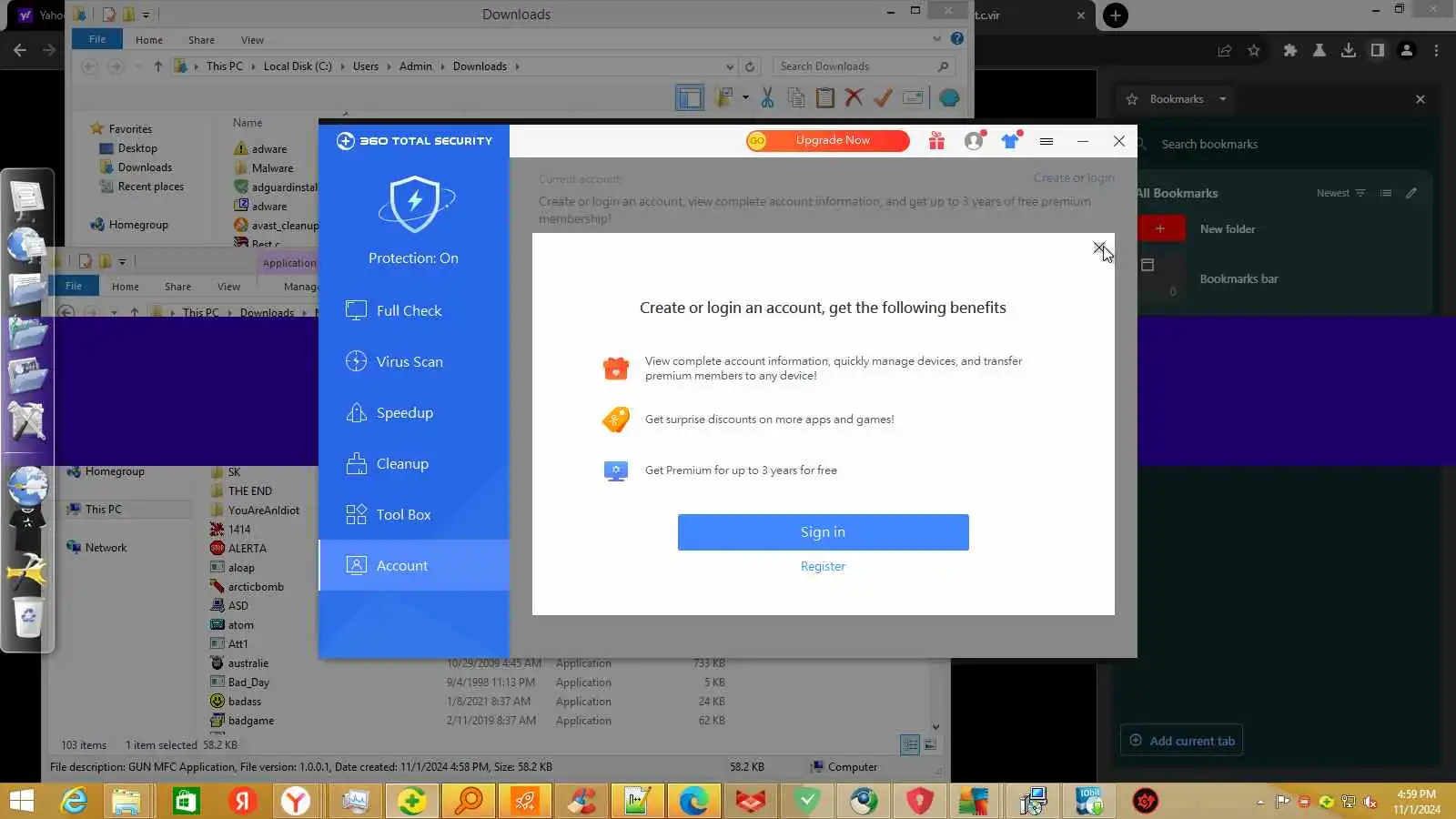Open File tab in Downloads explorer window
The width and height of the screenshot is (1456, 819).
coord(97,39)
